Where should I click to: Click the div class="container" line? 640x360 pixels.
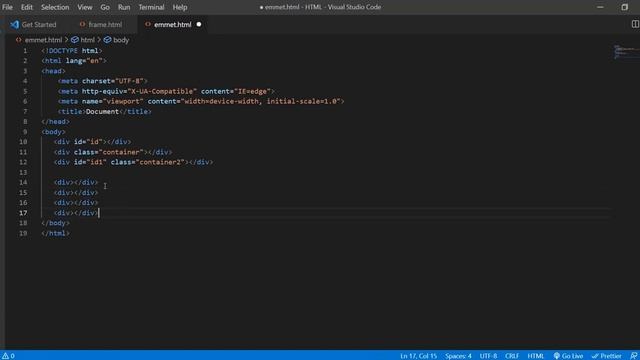(113, 152)
